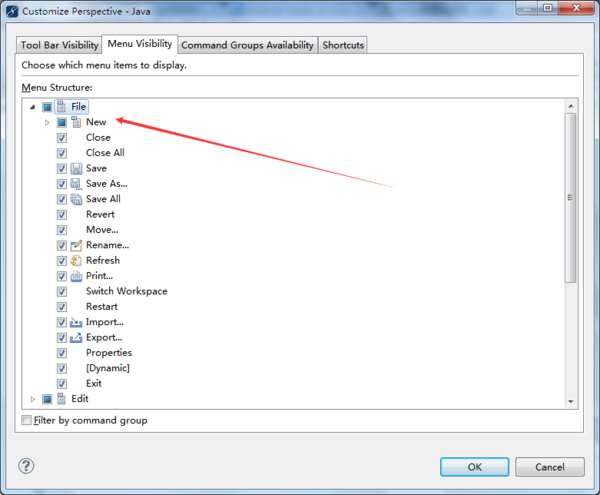Select the Export... row label
The width and height of the screenshot is (600, 495).
(104, 337)
